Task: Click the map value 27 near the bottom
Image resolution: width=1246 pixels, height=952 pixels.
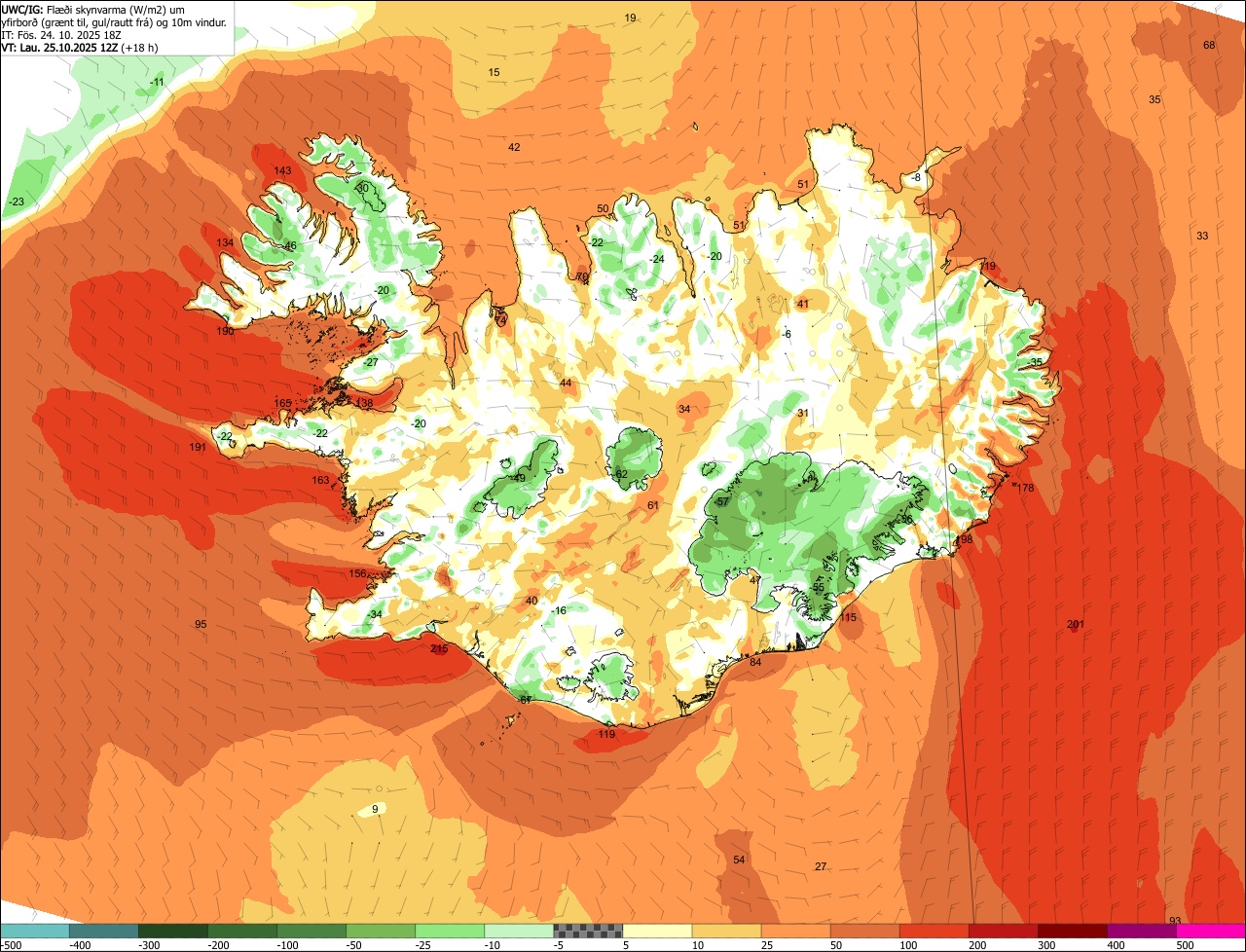Action: pyautogui.click(x=821, y=866)
